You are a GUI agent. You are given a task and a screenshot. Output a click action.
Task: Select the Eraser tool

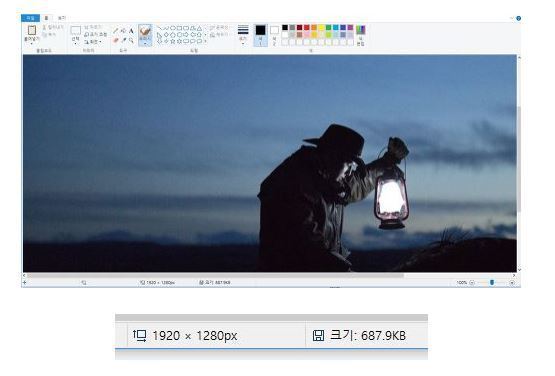(115, 40)
